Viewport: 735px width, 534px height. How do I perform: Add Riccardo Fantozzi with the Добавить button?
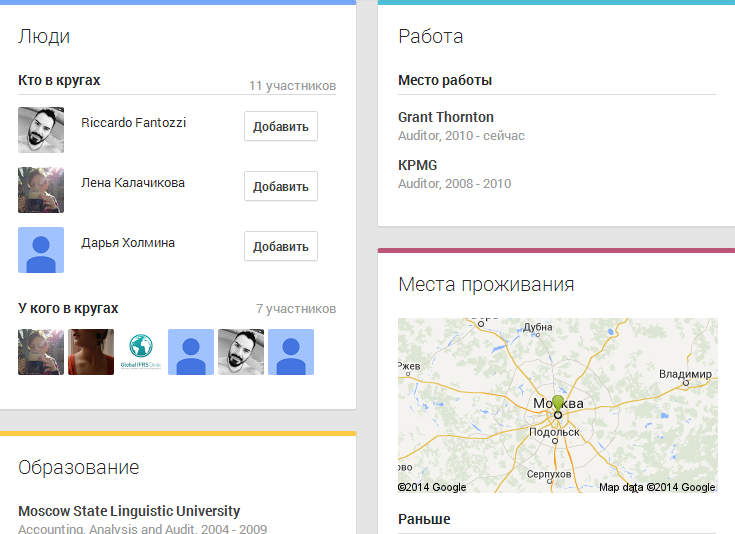point(281,126)
